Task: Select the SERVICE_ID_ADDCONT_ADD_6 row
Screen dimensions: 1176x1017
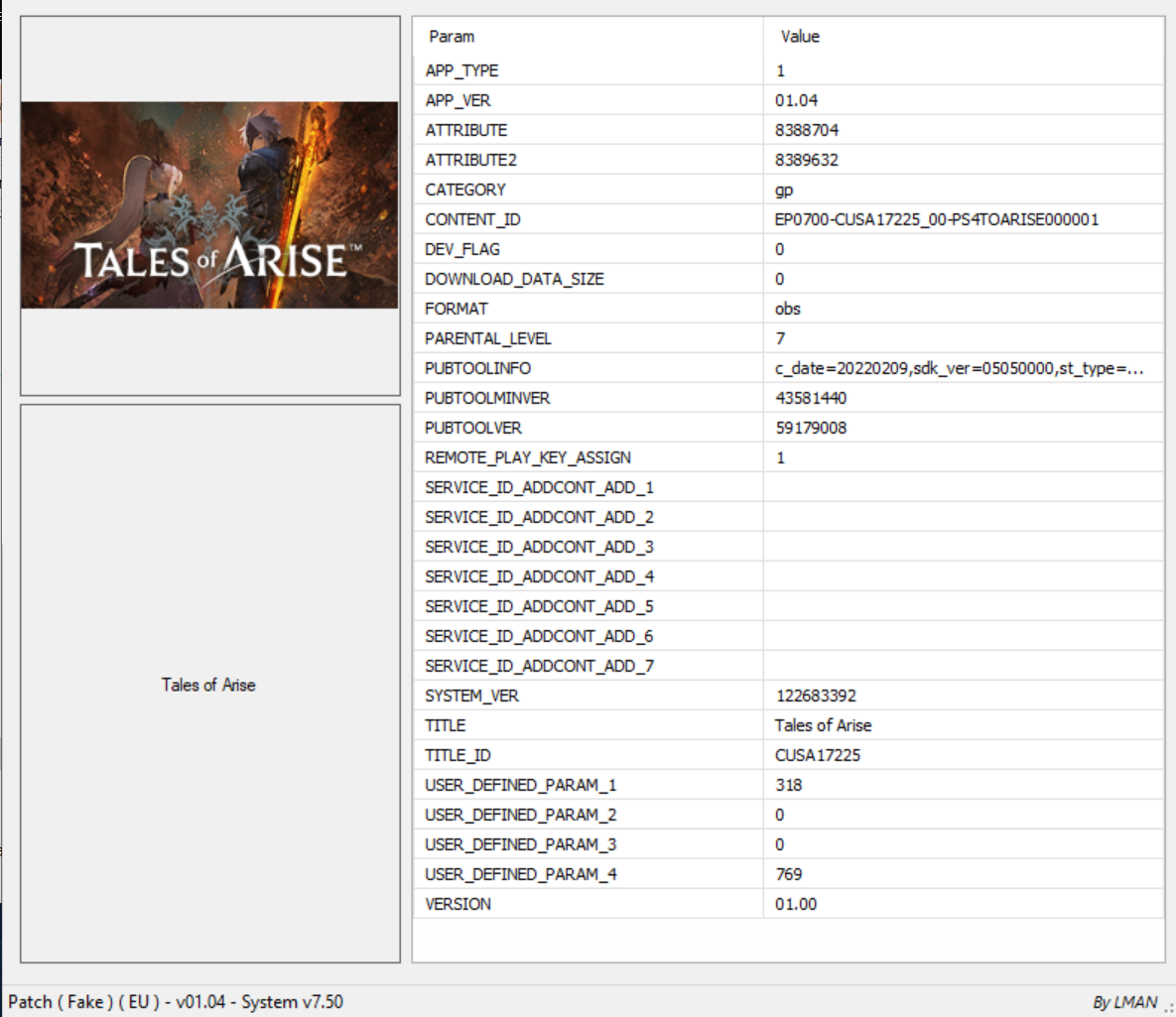Action: [x=788, y=636]
